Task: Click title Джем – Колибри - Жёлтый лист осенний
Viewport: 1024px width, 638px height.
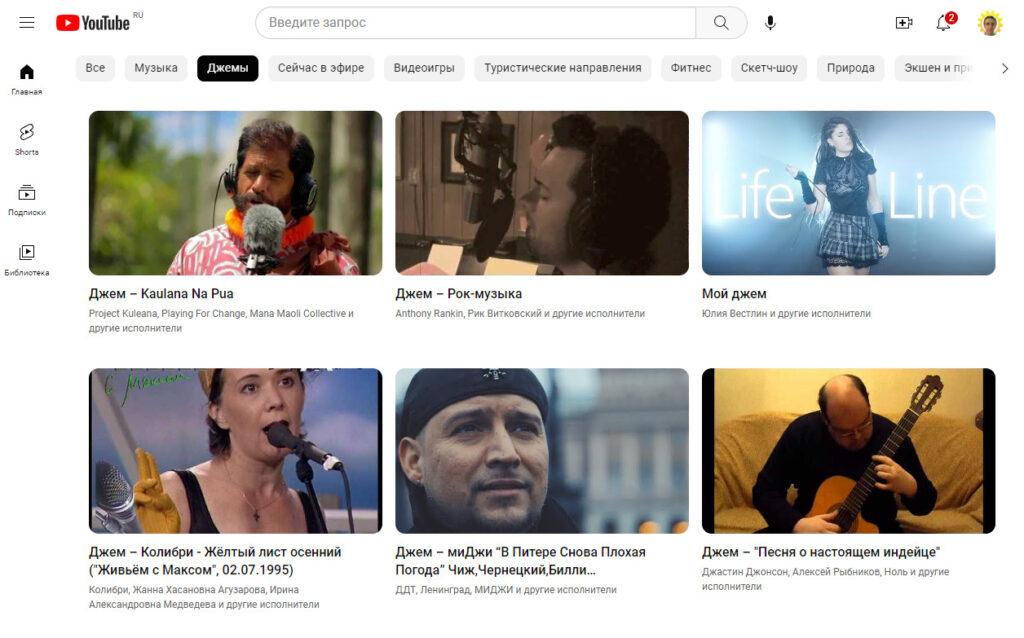Action: 215,561
